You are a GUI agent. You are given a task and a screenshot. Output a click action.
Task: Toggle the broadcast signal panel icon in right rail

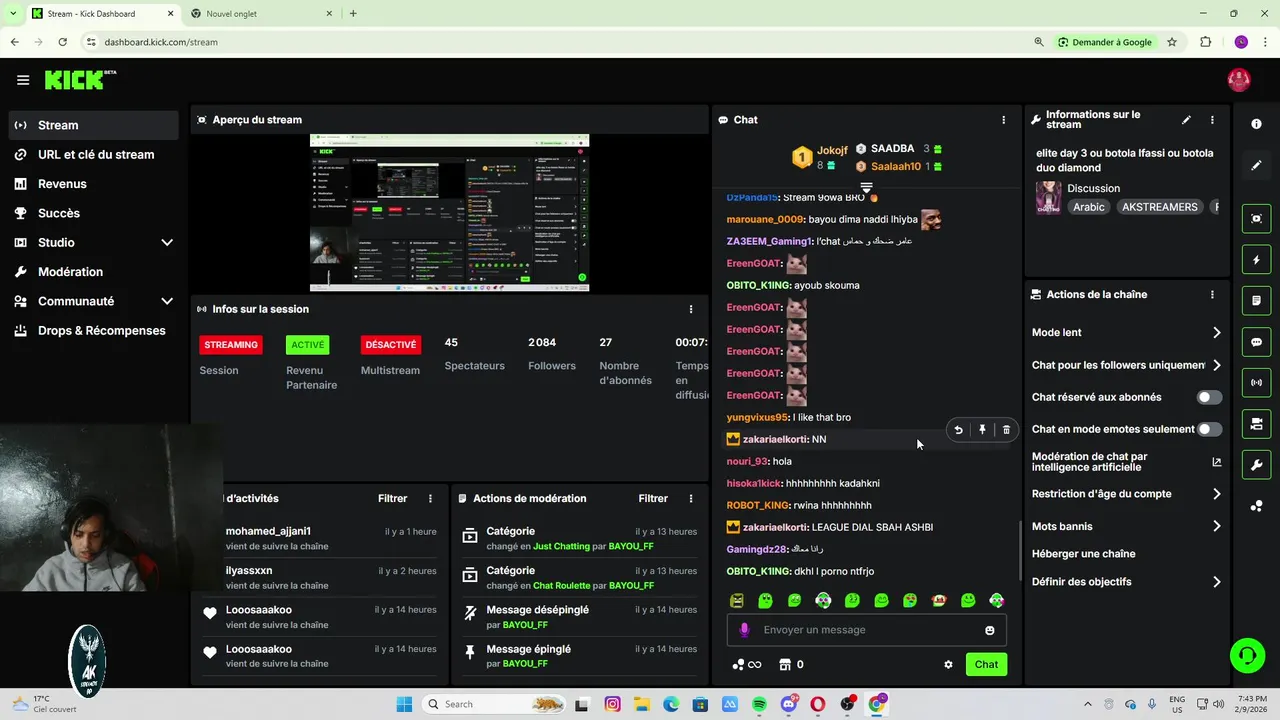coord(1256,382)
